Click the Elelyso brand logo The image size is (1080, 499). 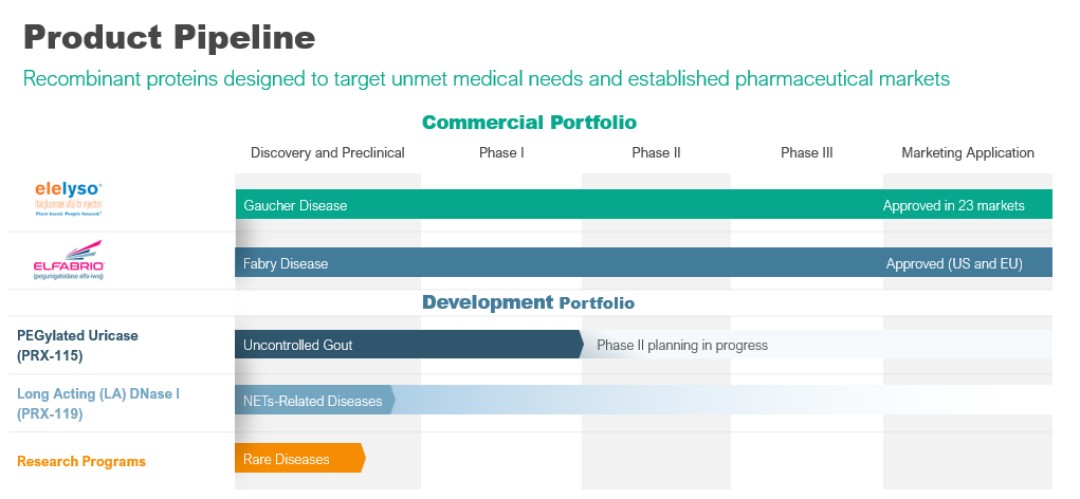coord(69,198)
